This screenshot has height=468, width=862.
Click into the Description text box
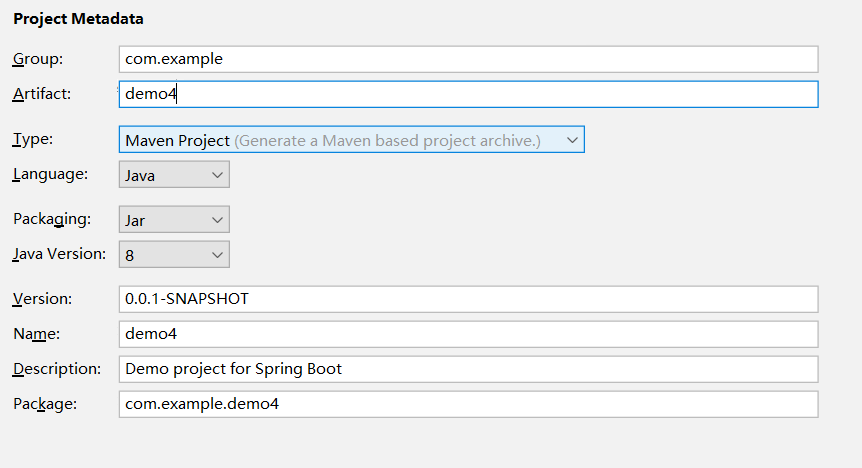coord(468,369)
